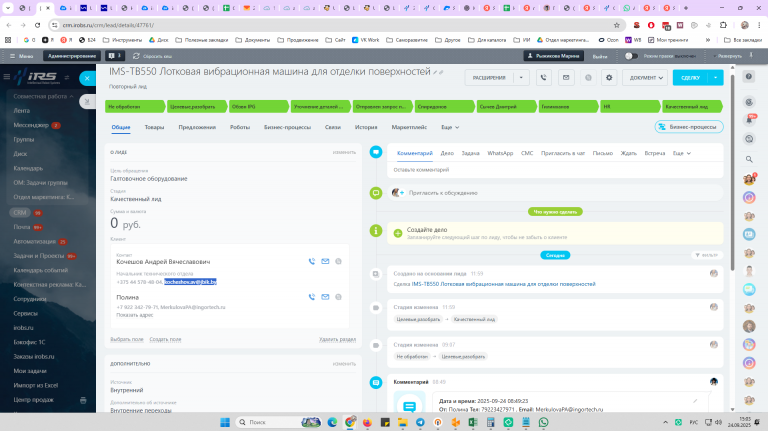
Task: Open search magnifier in right sidebar
Action: [749, 159]
